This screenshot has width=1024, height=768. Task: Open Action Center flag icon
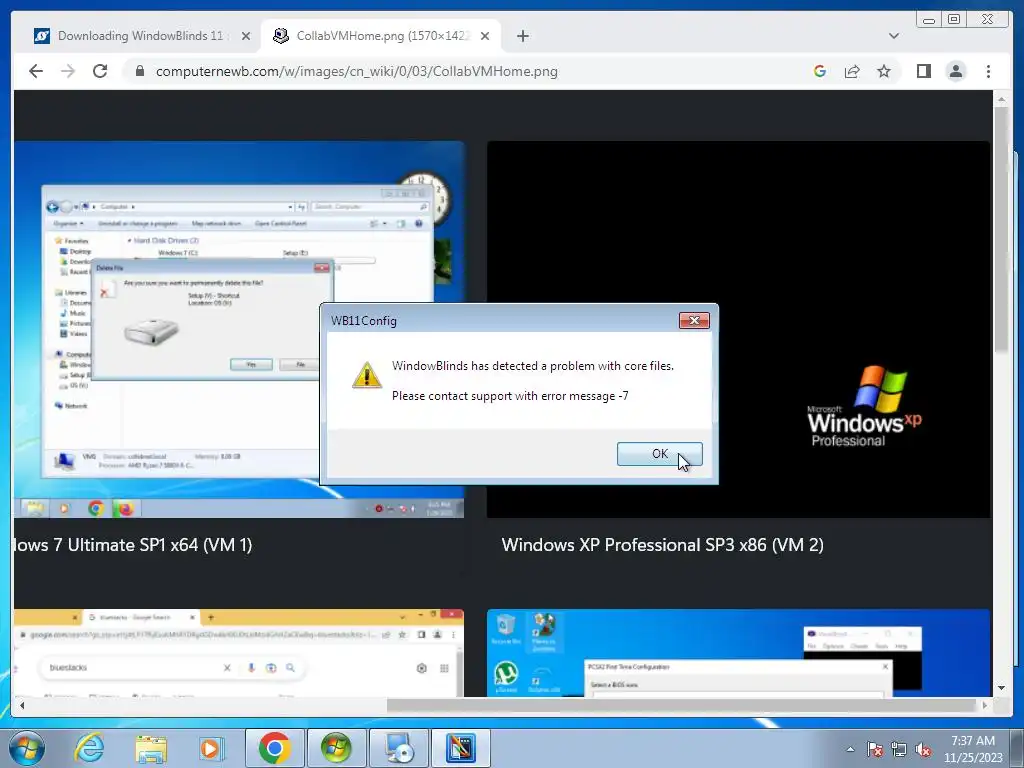point(875,749)
